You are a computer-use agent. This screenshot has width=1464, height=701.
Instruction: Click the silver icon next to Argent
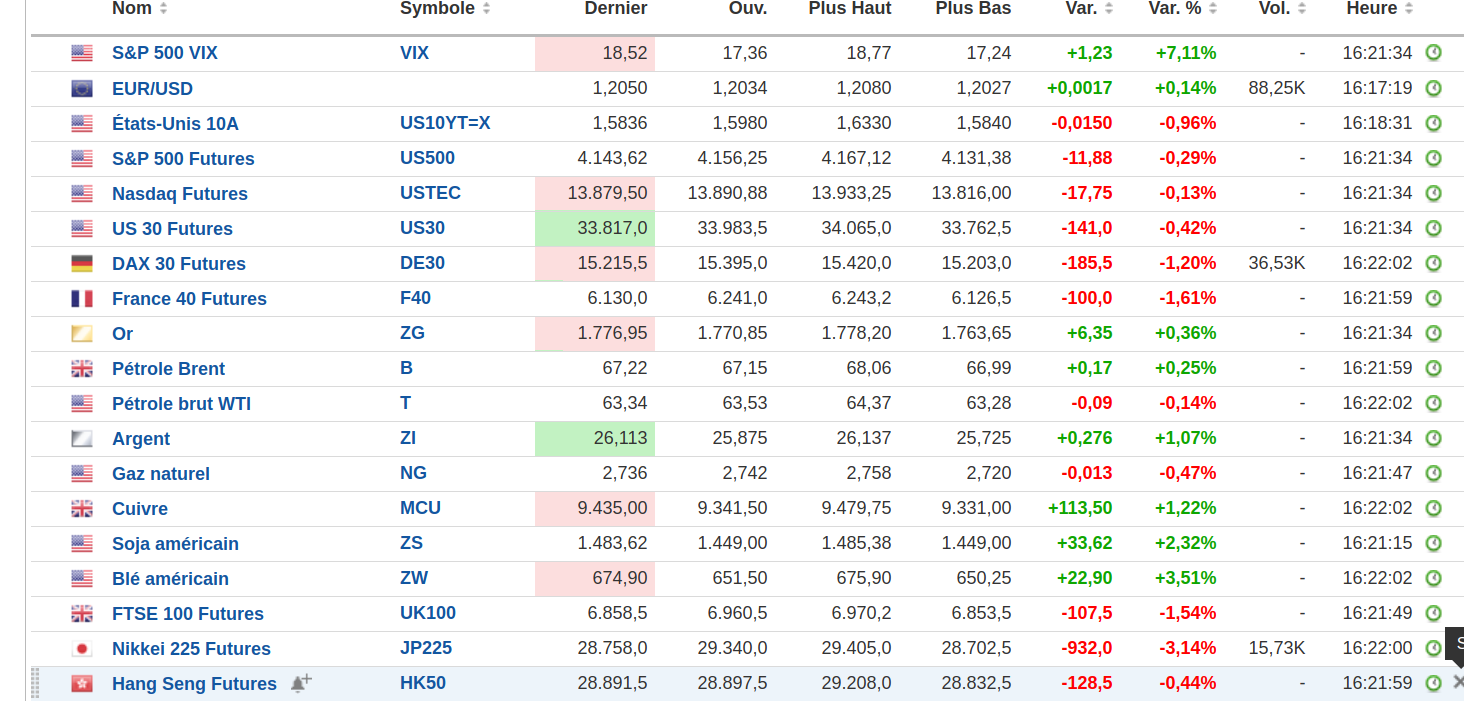point(82,439)
